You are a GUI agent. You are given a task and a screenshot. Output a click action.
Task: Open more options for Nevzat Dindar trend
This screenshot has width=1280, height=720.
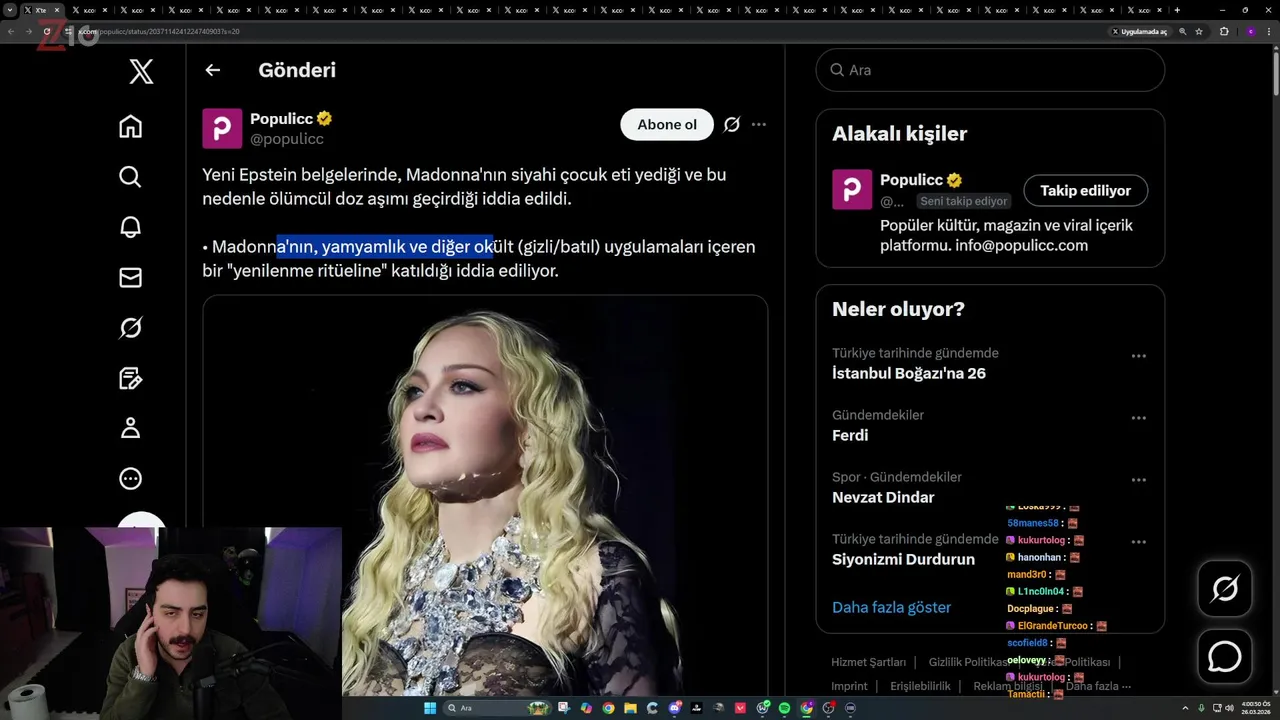tap(1138, 480)
